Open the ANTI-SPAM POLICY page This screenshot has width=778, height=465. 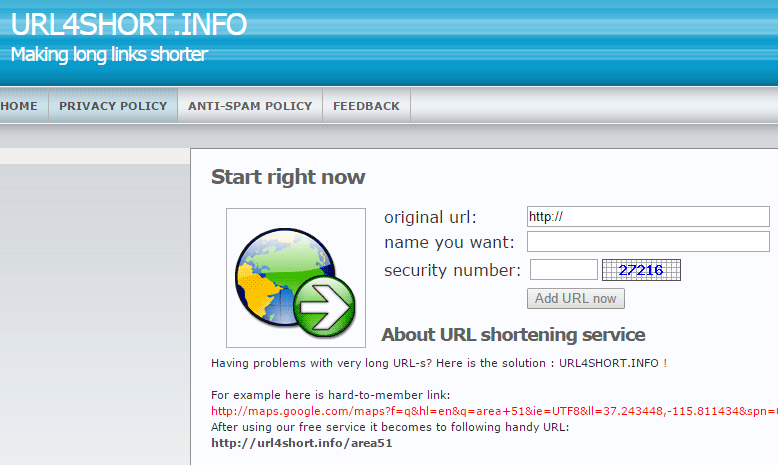tap(250, 106)
